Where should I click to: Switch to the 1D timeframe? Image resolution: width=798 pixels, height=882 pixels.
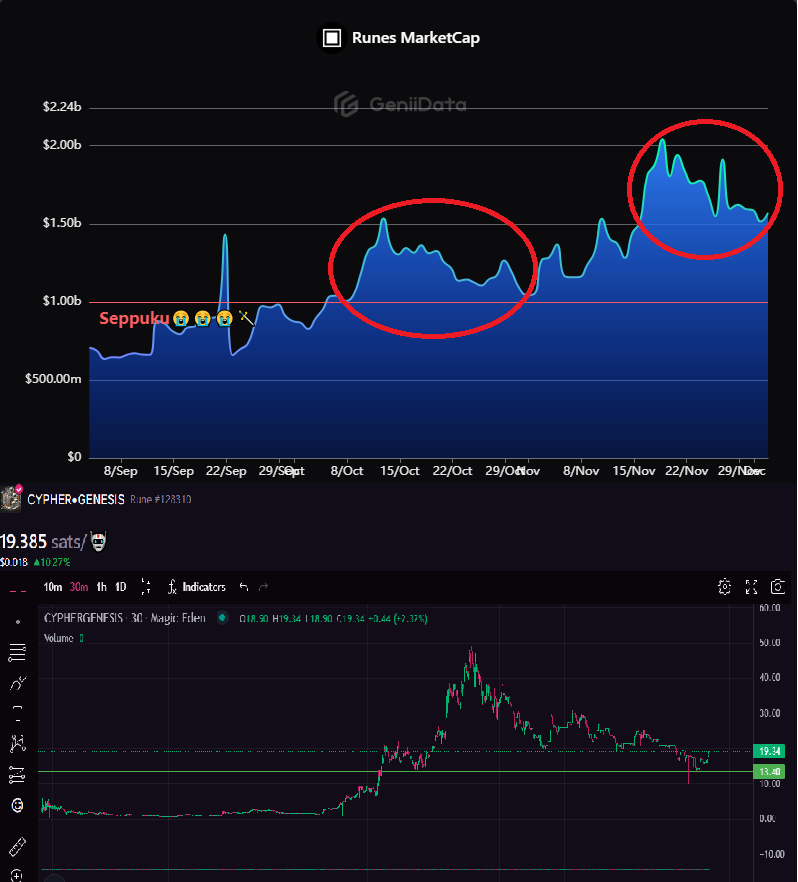120,587
